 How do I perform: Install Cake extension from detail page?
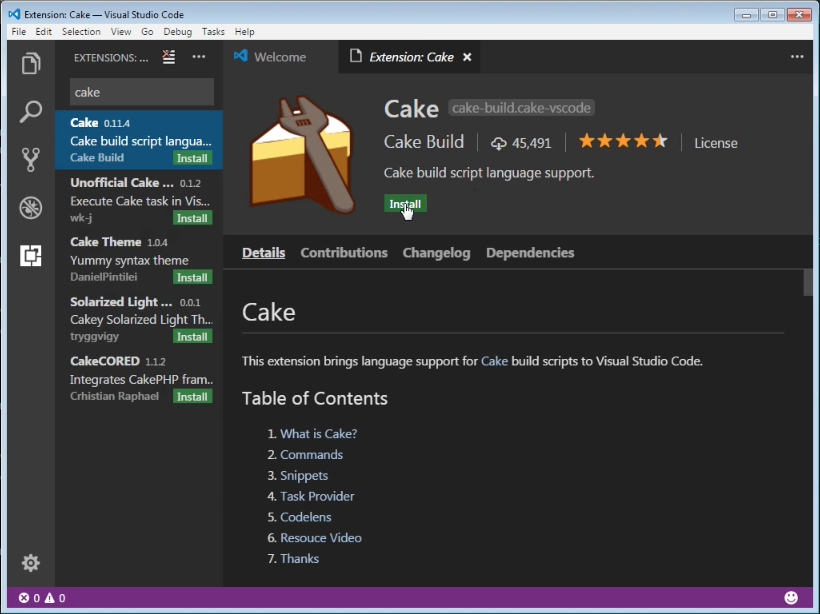(x=405, y=204)
